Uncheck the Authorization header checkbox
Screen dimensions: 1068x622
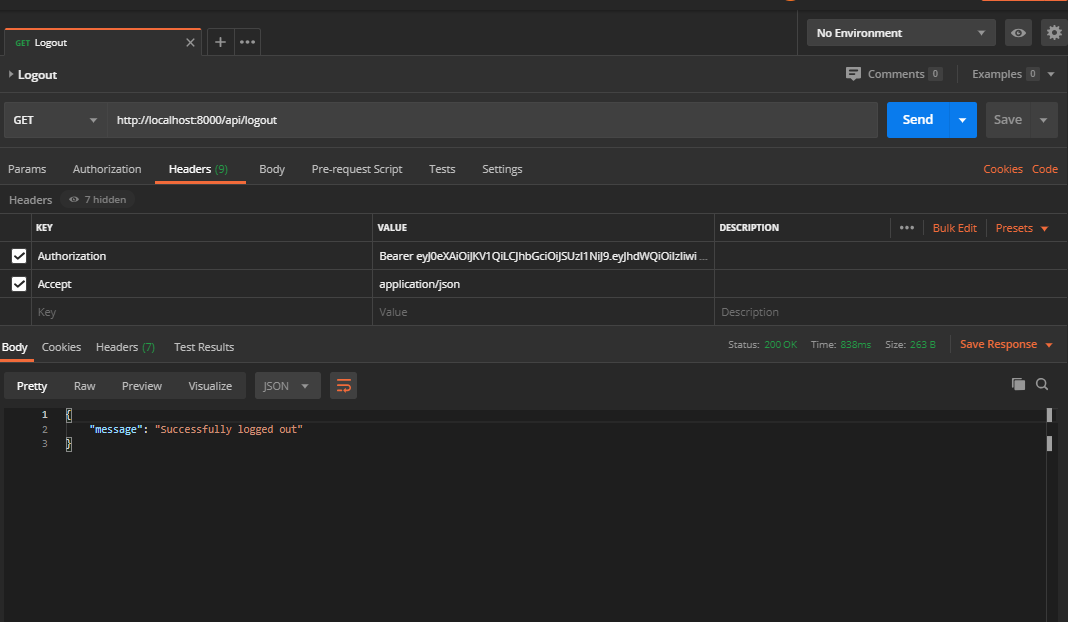pyautogui.click(x=19, y=256)
